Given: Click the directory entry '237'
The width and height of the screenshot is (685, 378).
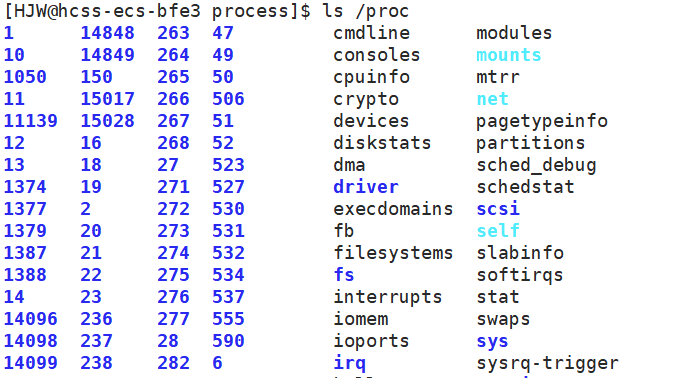Looking at the screenshot, I should coord(97,341).
